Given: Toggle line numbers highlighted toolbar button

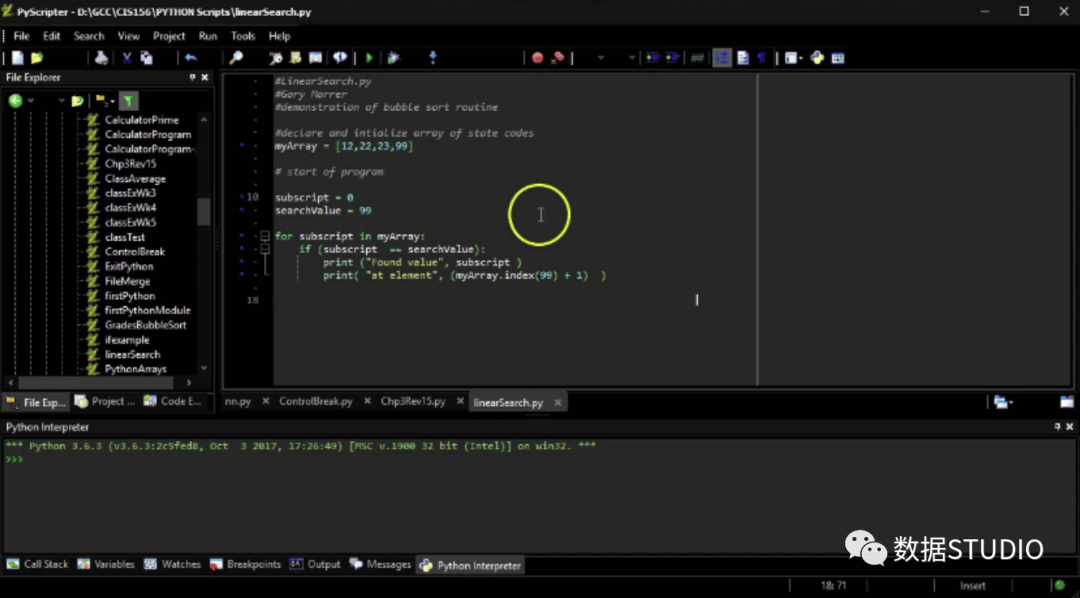Looking at the screenshot, I should pyautogui.click(x=722, y=58).
